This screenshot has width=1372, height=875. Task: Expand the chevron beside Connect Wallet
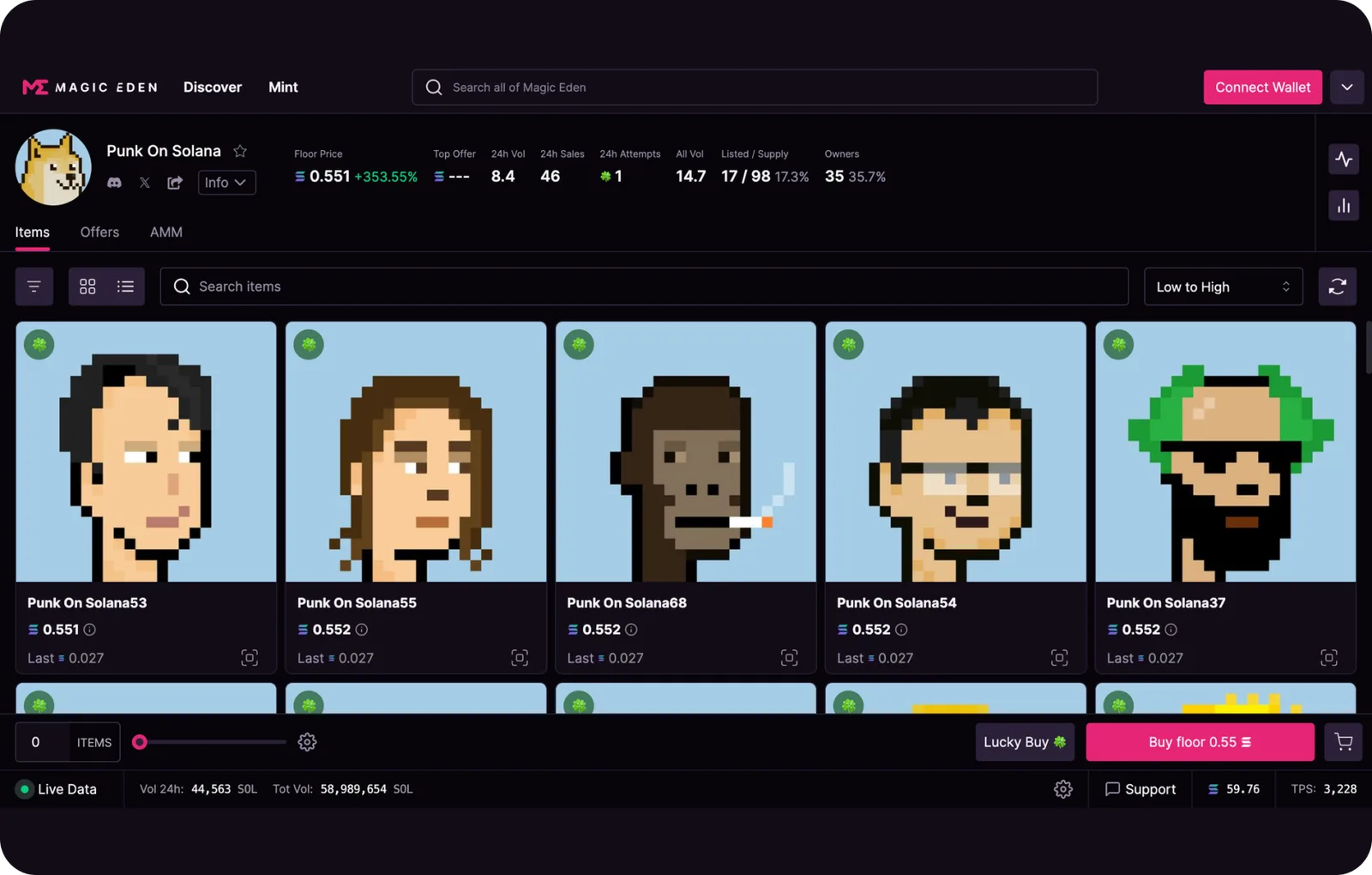[1347, 87]
